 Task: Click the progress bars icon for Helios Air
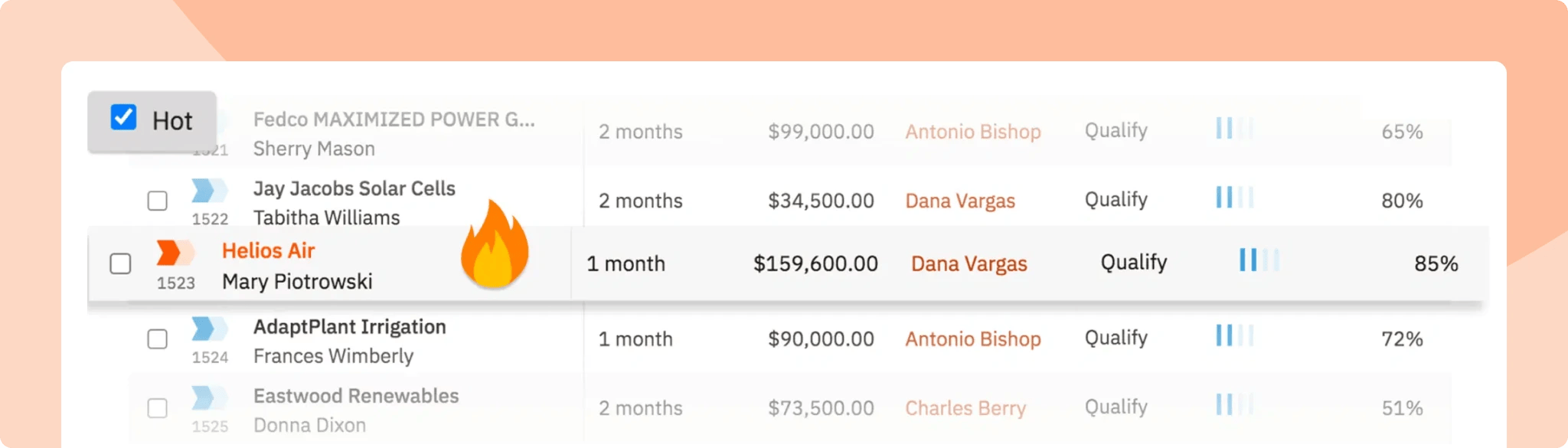1258,260
